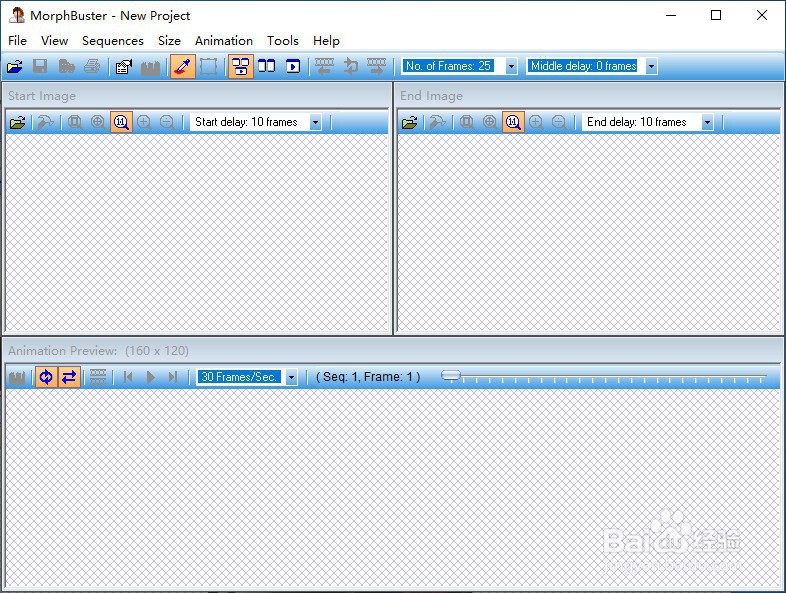Open the No. of Frames dropdown arrow
786x593 pixels.
pos(511,66)
